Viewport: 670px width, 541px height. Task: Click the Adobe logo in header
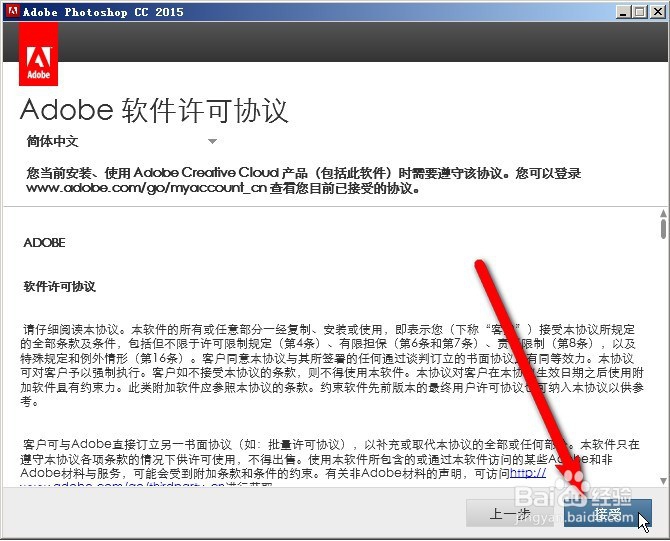[38, 55]
